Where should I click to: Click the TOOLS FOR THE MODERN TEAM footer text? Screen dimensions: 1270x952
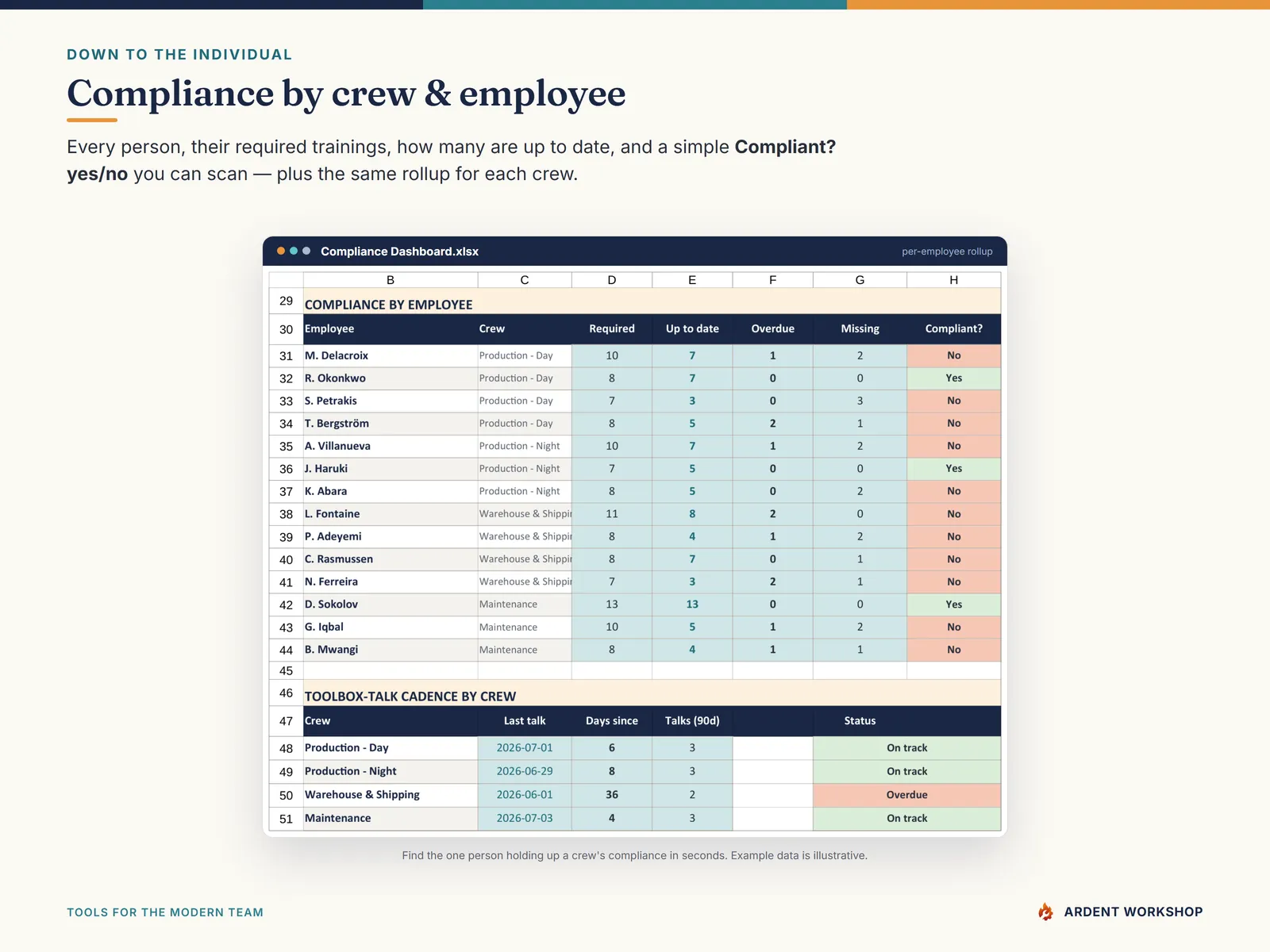click(165, 912)
